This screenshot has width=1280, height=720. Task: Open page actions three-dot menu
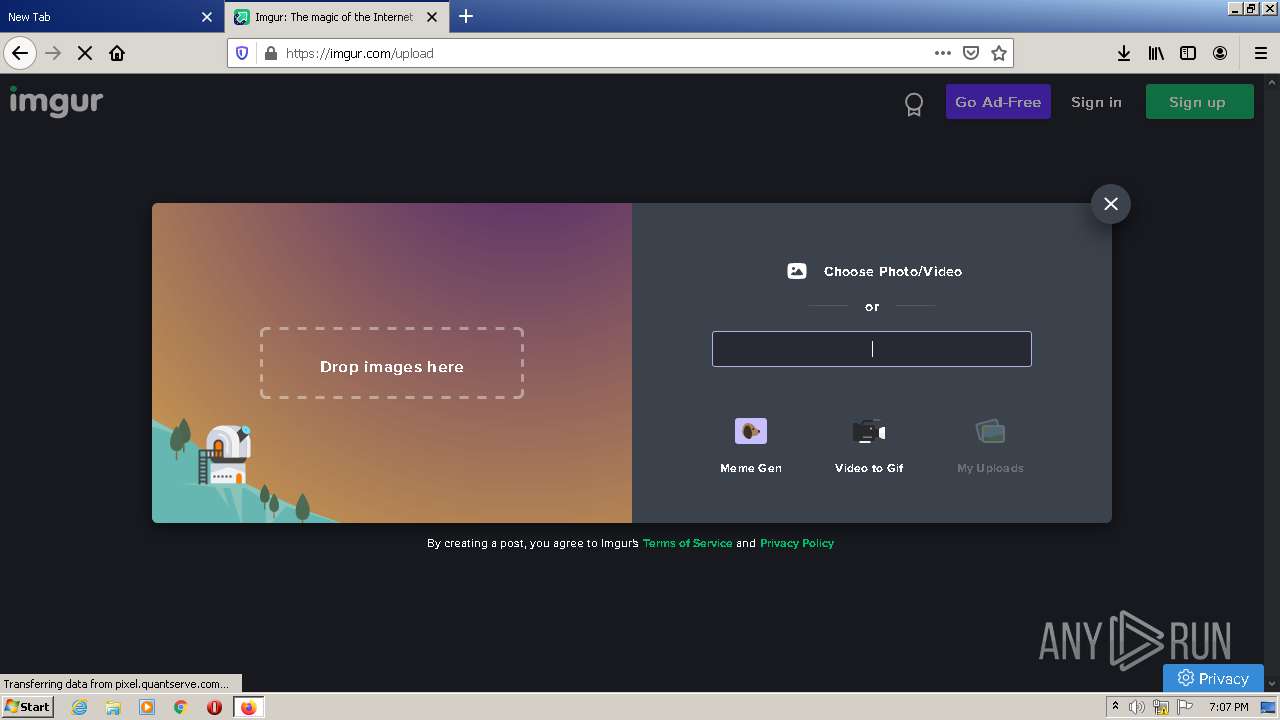coord(943,53)
